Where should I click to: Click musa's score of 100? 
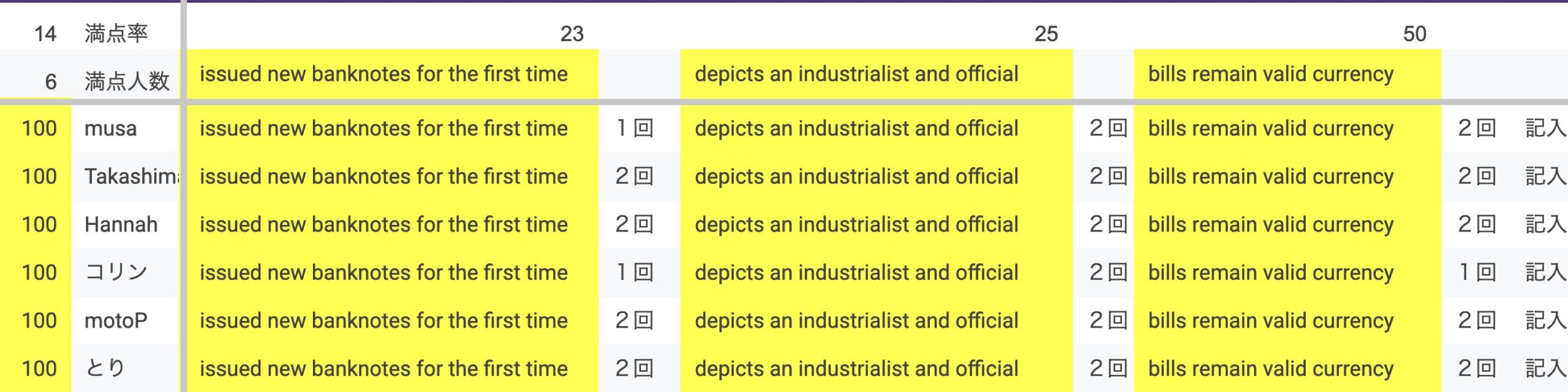click(39, 129)
